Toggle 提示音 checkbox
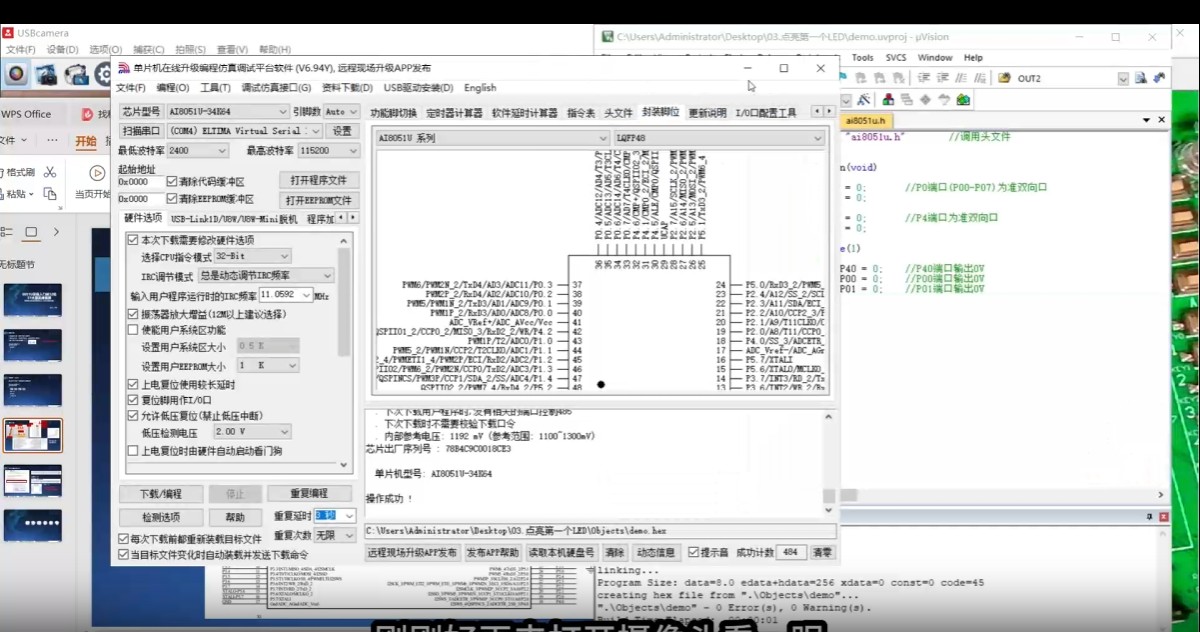 [x=692, y=552]
